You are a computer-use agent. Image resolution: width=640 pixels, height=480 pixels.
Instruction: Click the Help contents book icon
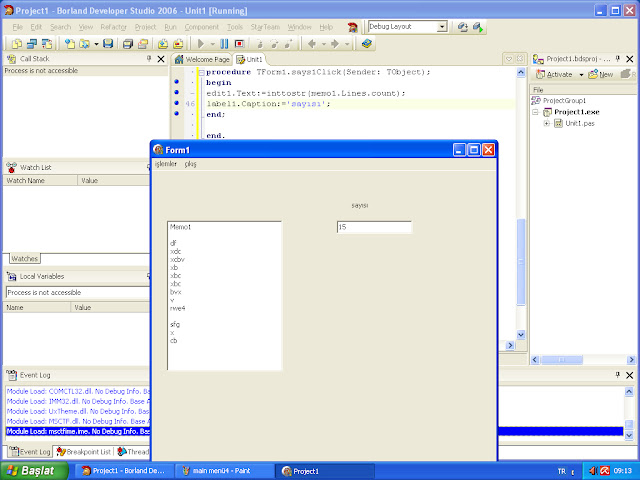pyautogui.click(x=367, y=43)
